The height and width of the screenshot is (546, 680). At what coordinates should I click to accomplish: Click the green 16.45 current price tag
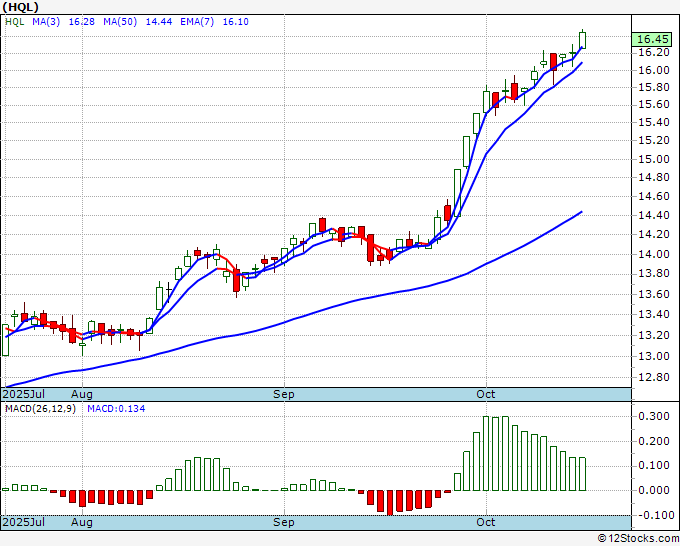pos(652,39)
